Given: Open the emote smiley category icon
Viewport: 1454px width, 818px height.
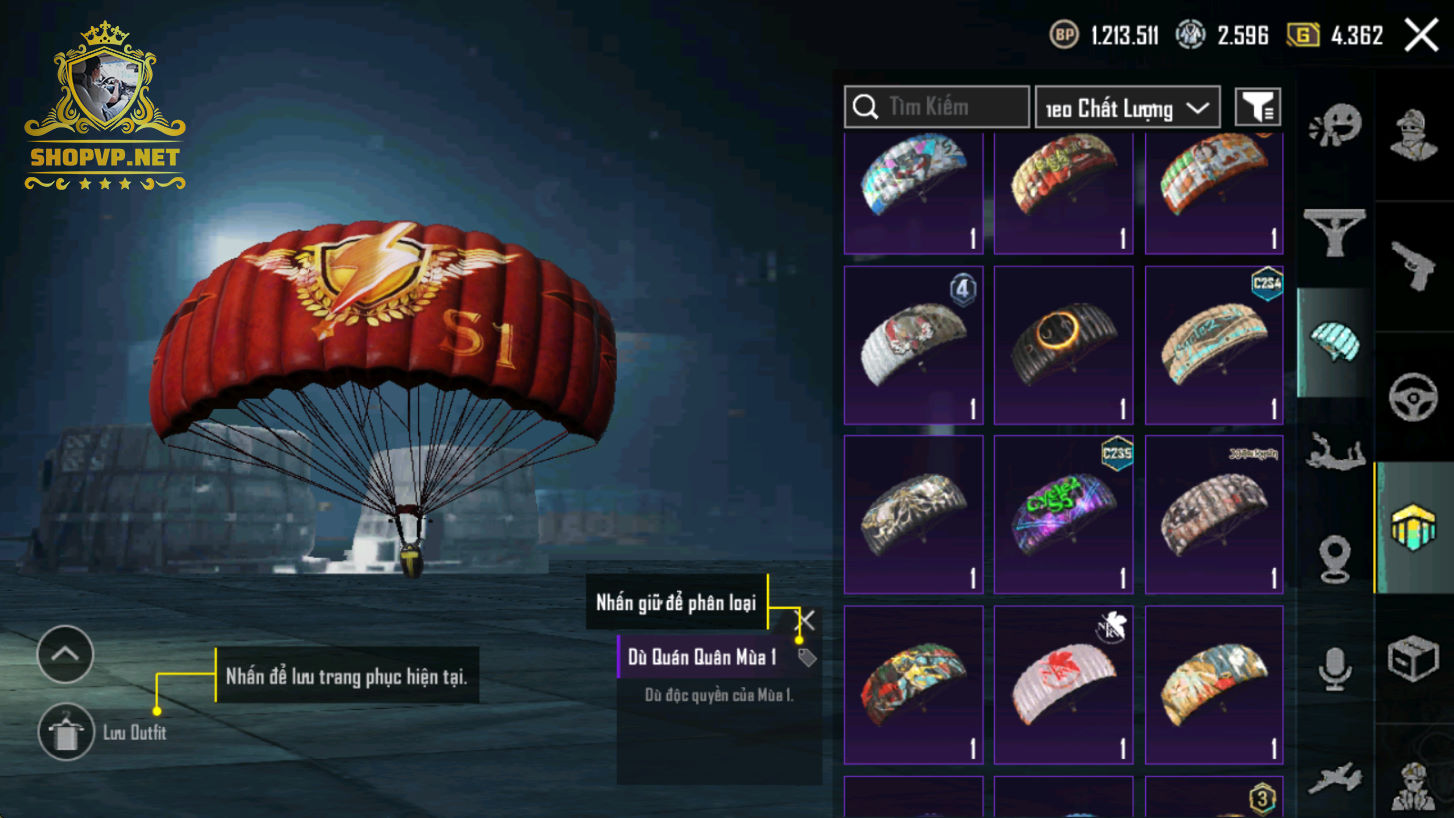Looking at the screenshot, I should pos(1334,127).
